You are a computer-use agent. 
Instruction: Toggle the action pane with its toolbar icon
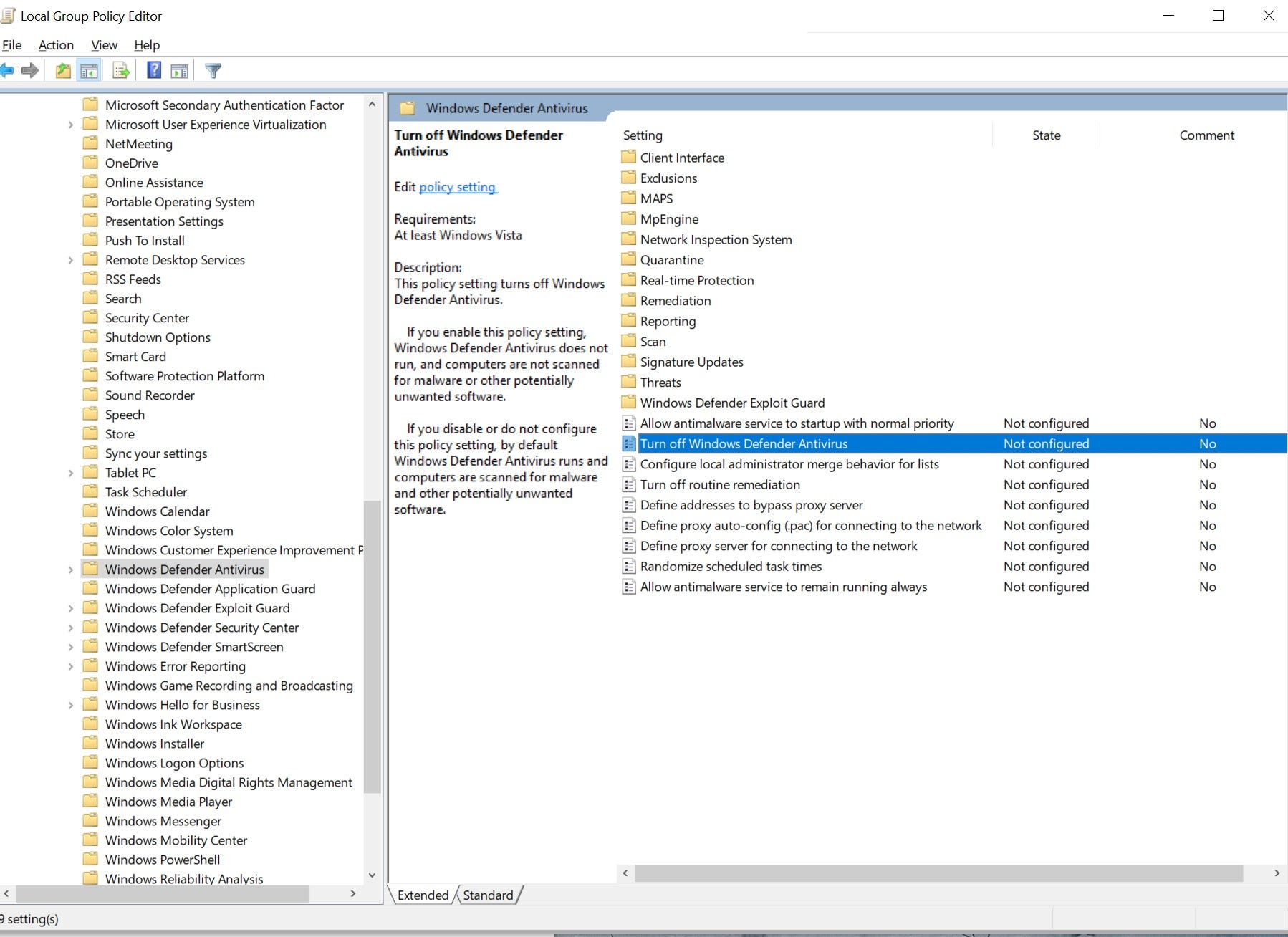(179, 69)
